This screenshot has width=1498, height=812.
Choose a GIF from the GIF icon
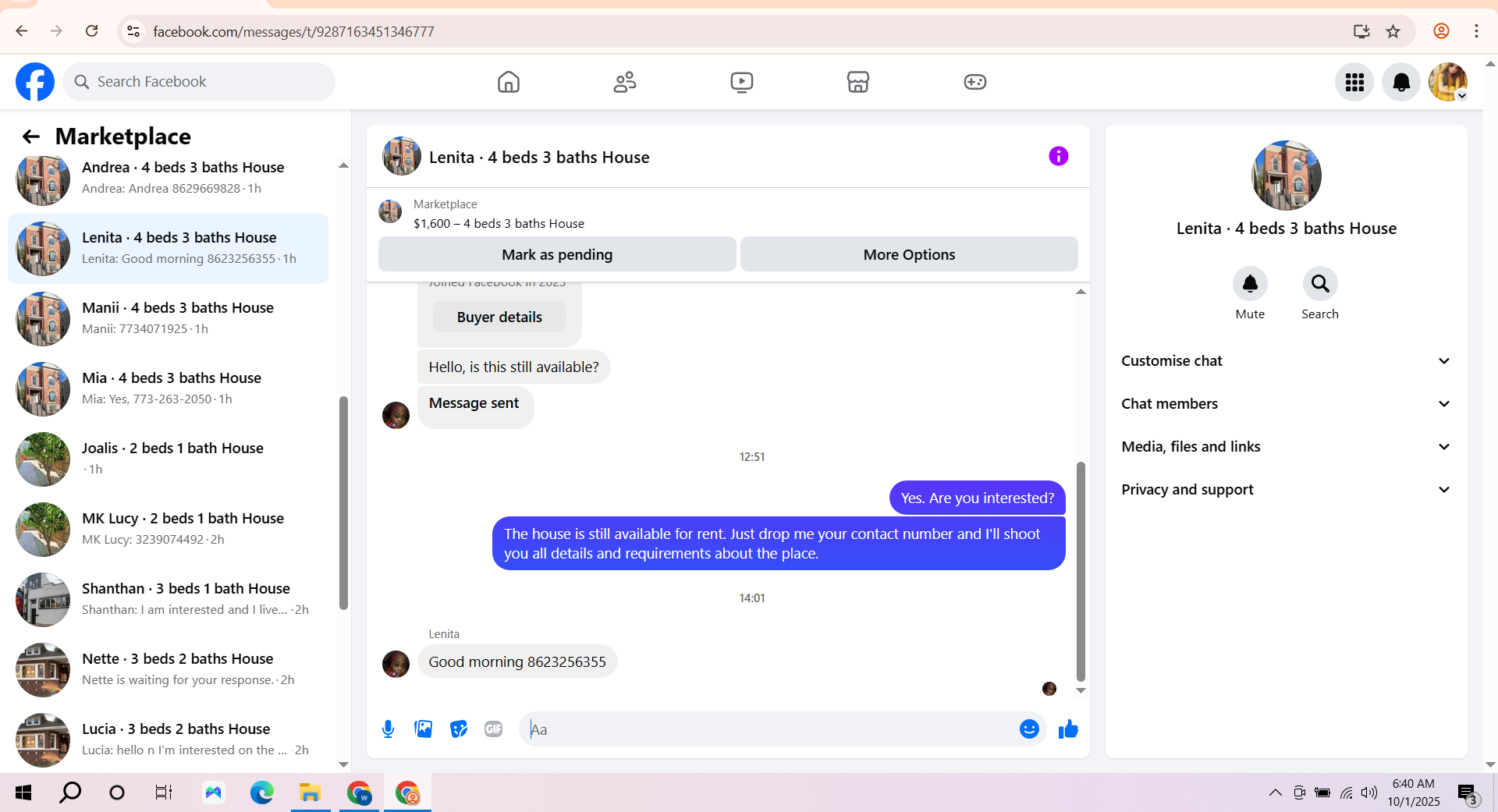click(x=493, y=729)
